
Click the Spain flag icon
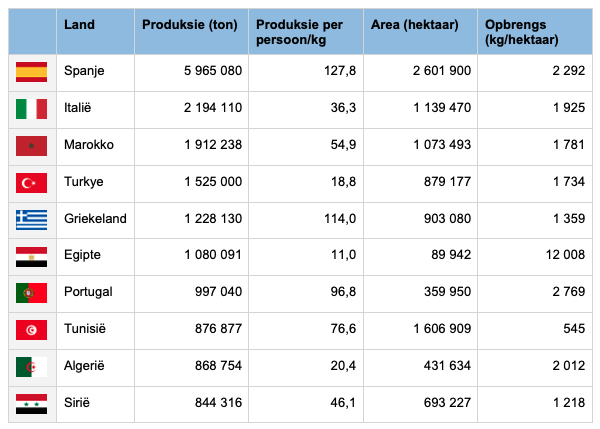point(32,71)
